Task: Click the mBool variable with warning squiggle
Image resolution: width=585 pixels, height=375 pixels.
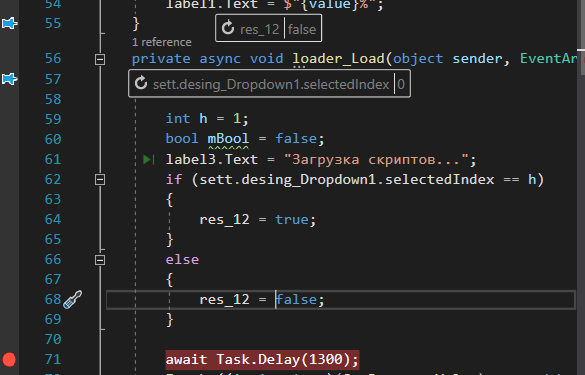Action: (228, 139)
